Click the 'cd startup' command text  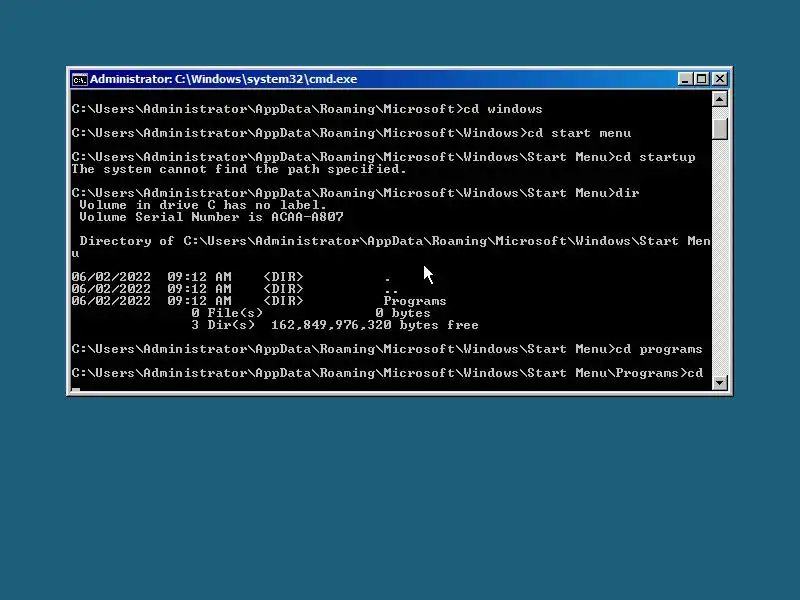pyautogui.click(x=655, y=157)
